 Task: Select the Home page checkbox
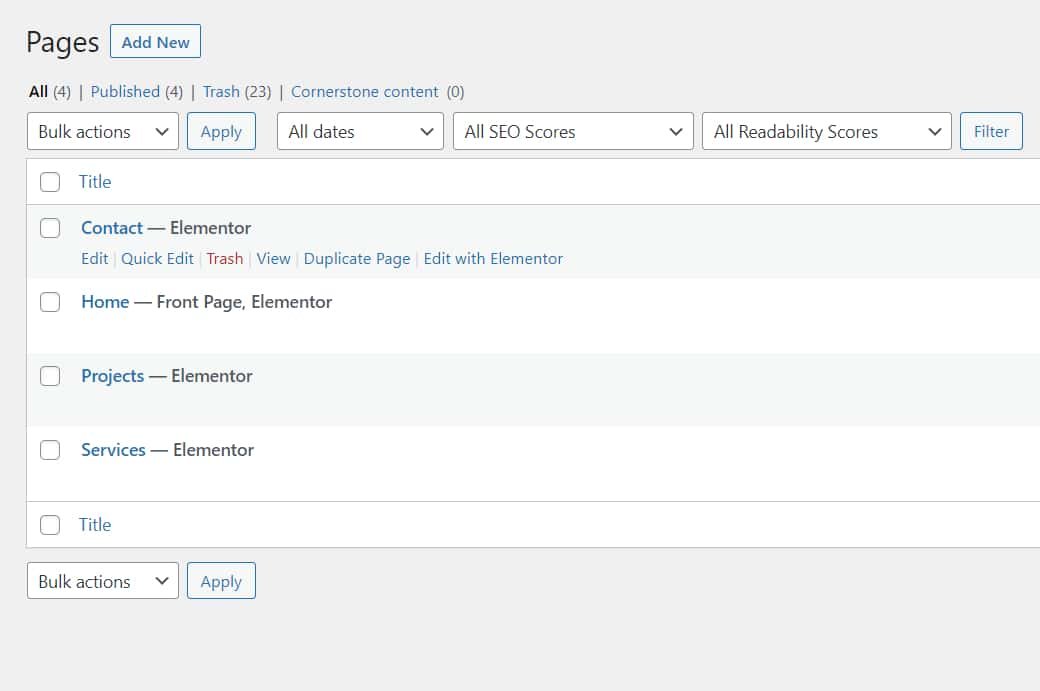click(x=50, y=302)
